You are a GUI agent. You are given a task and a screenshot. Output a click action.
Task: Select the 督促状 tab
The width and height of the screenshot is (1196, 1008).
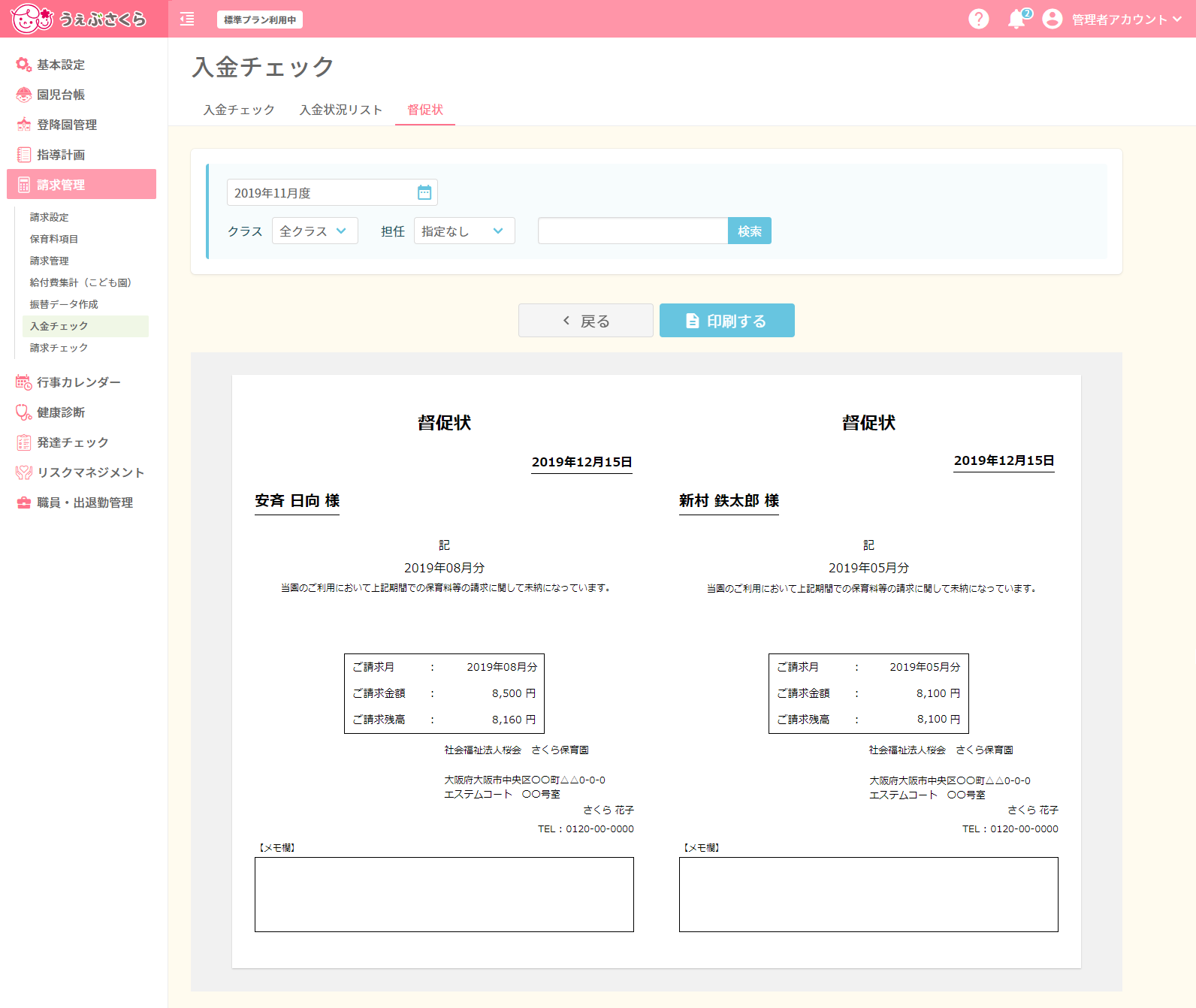coord(425,110)
